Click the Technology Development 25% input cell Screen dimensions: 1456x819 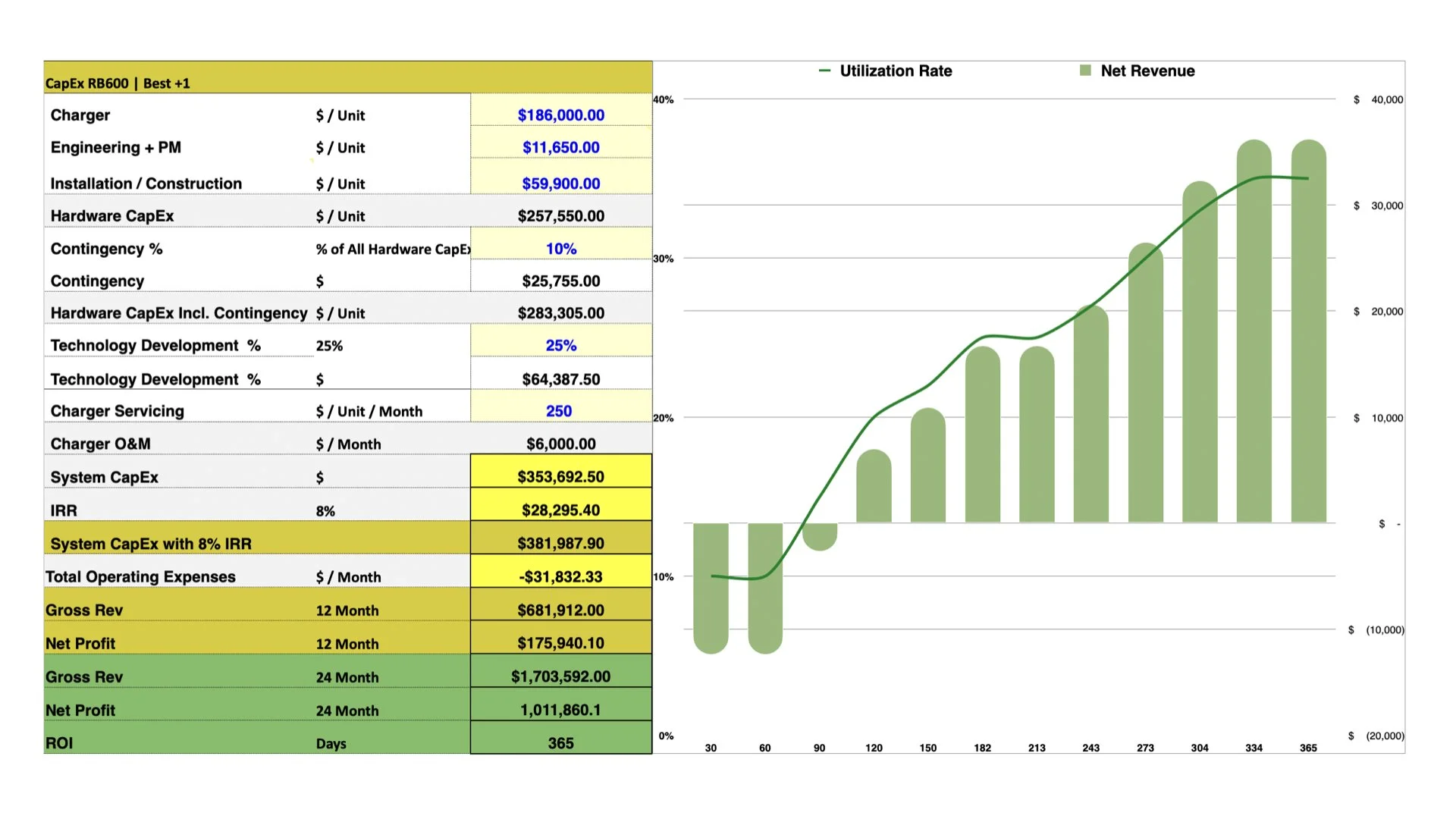(560, 345)
